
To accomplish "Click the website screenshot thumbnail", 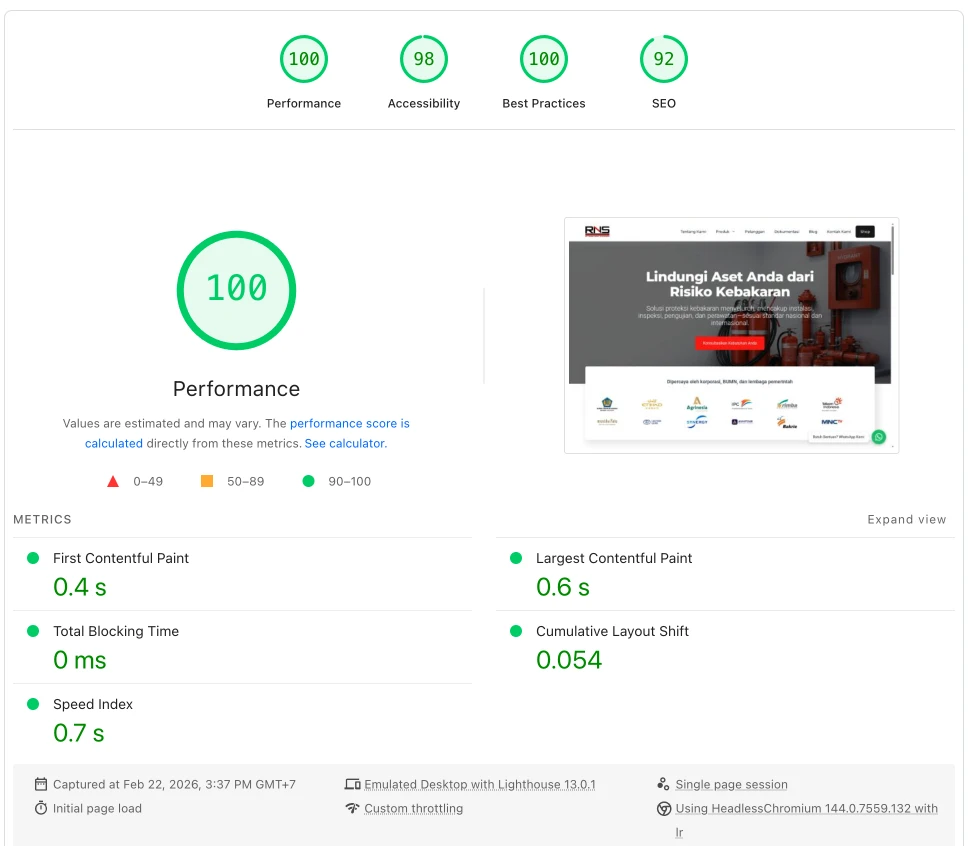I will tap(731, 335).
